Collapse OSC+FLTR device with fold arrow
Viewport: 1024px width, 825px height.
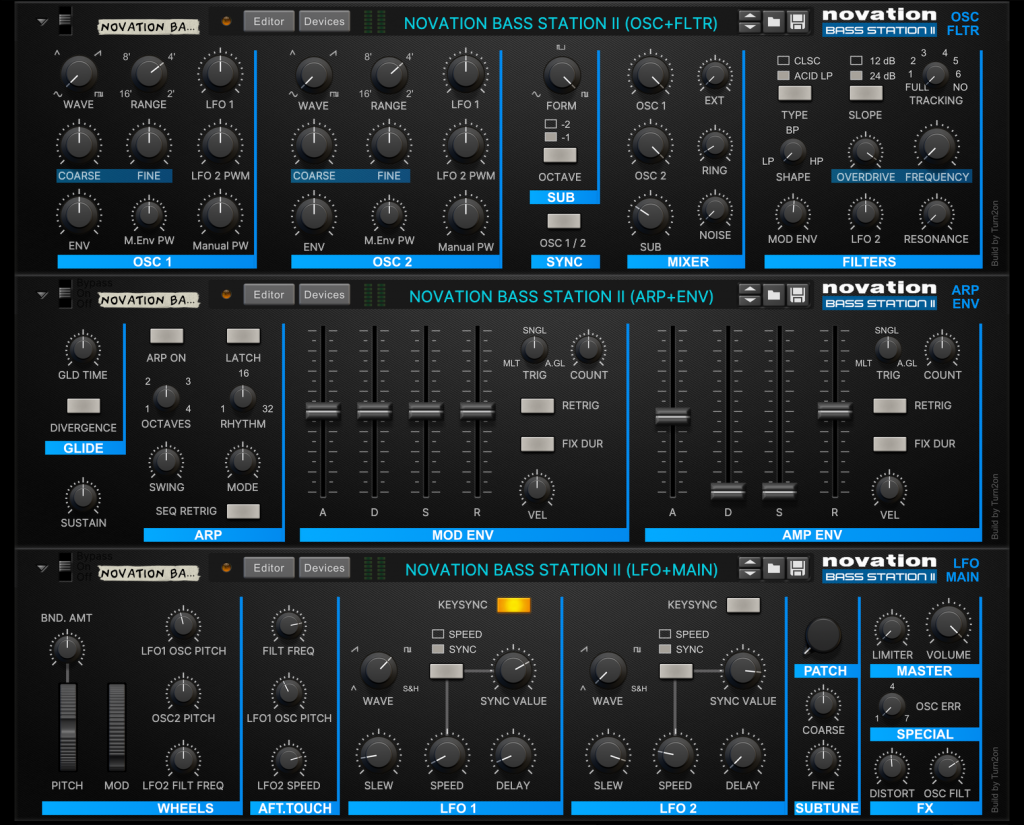click(x=42, y=22)
